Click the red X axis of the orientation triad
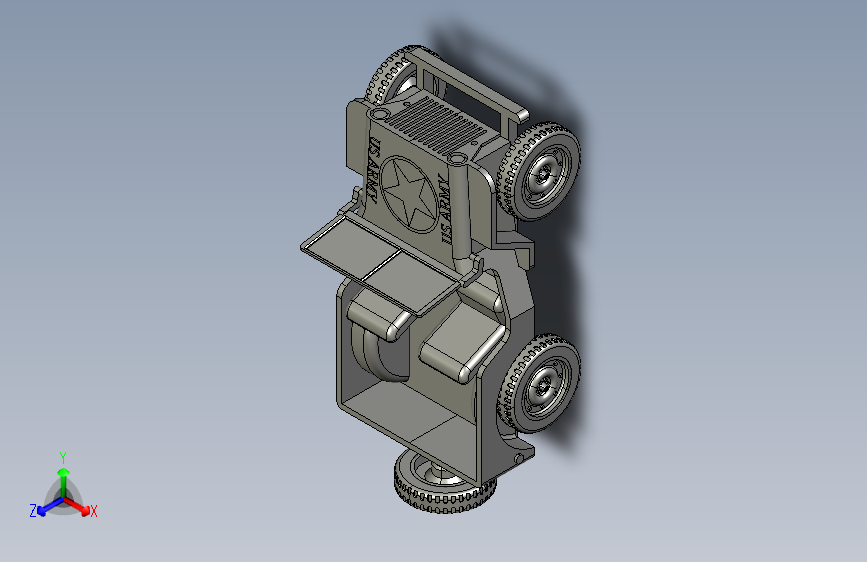Viewport: 867px width, 562px height. 77,506
